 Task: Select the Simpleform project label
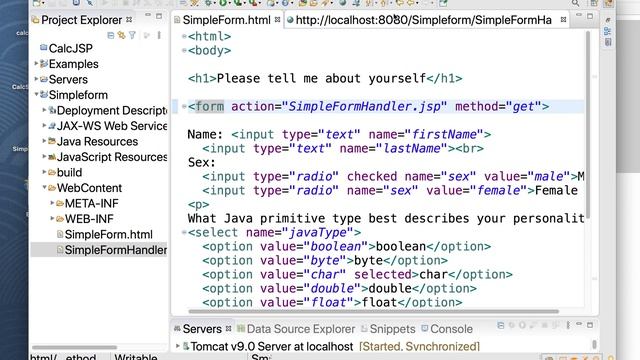(78, 95)
